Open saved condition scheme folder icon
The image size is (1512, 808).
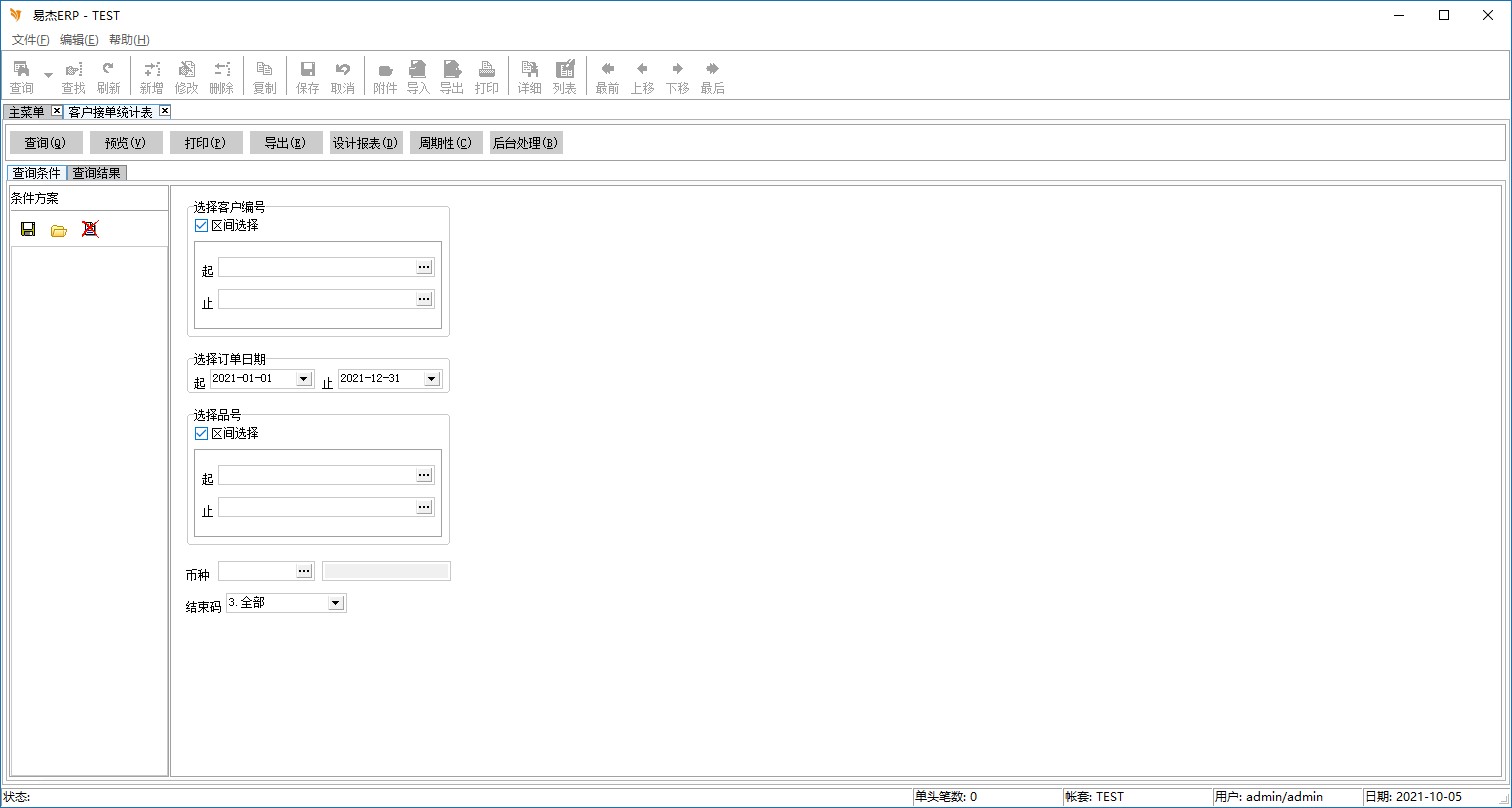(59, 230)
